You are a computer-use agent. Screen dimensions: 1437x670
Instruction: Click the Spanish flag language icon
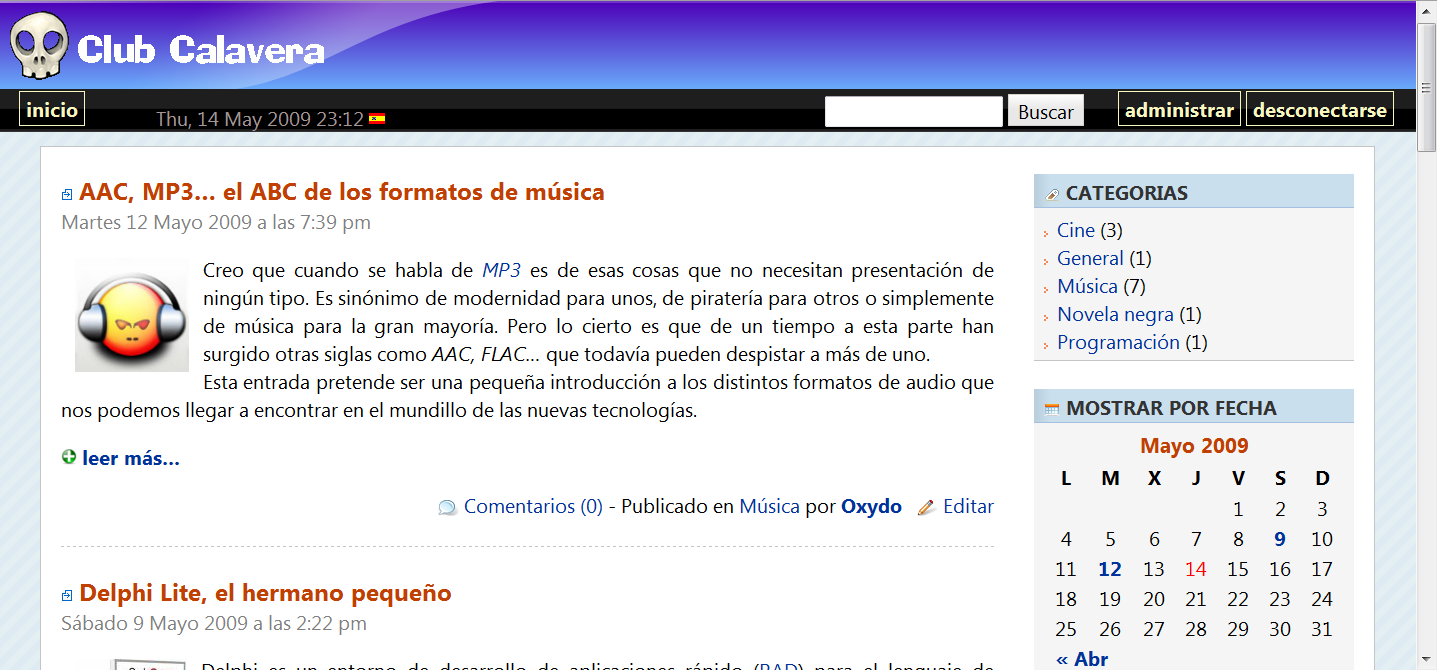(377, 119)
